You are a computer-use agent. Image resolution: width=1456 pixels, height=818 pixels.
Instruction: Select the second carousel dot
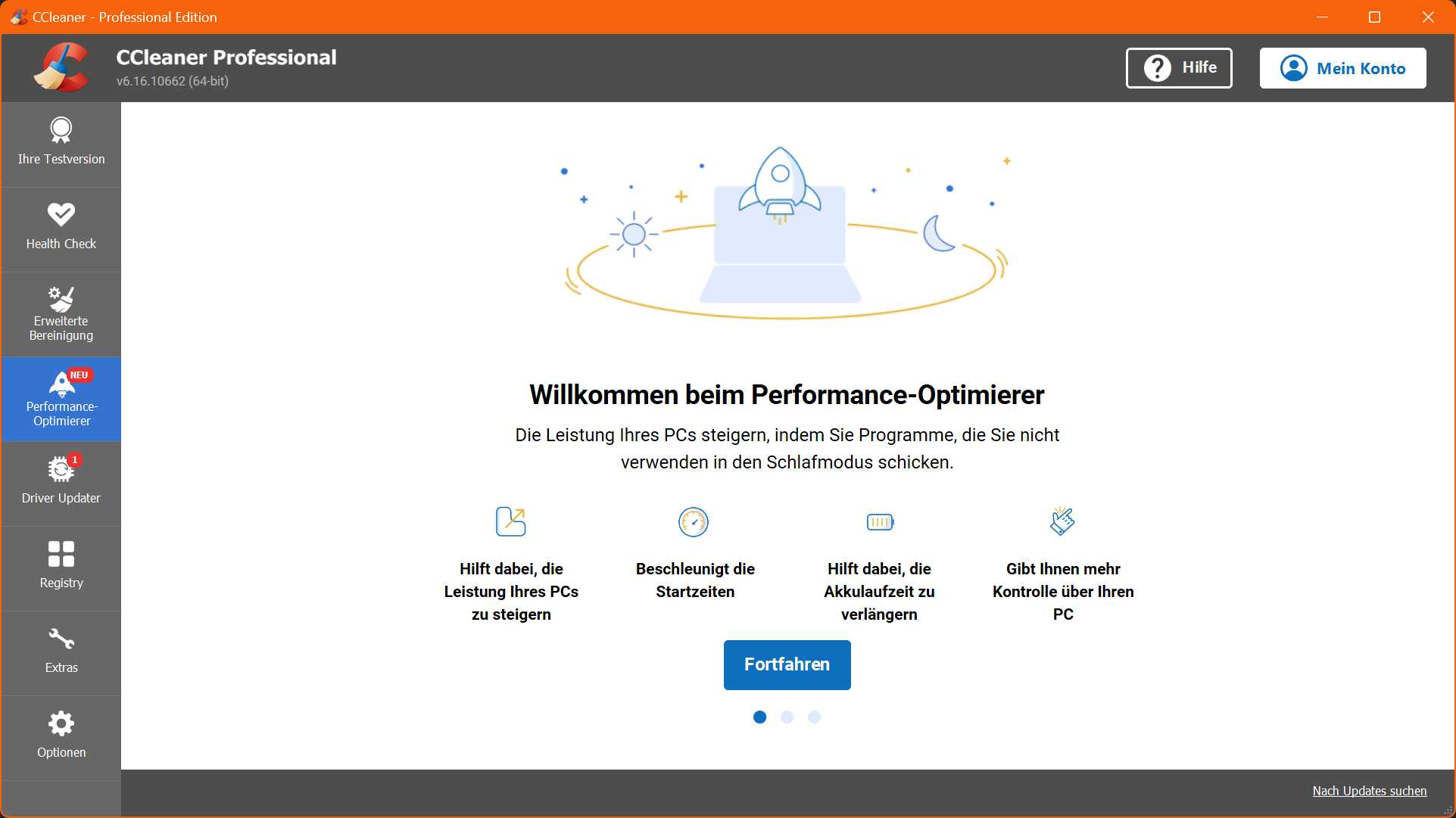(787, 717)
